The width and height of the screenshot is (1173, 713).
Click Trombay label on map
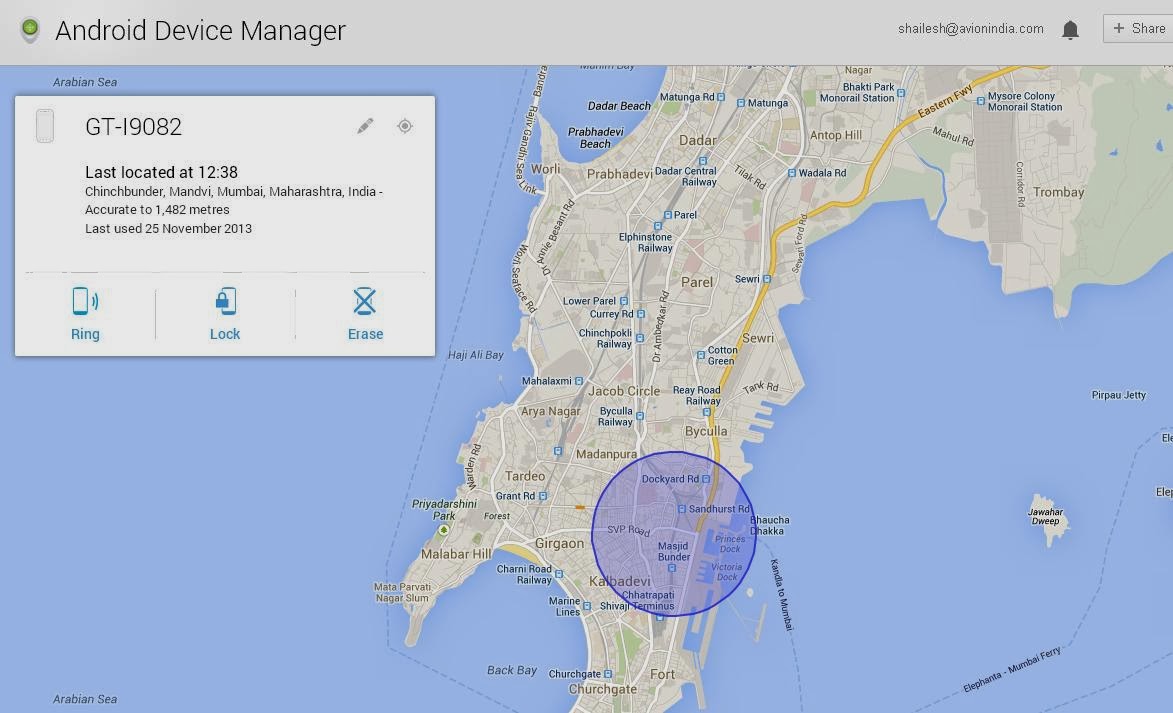click(x=1059, y=192)
